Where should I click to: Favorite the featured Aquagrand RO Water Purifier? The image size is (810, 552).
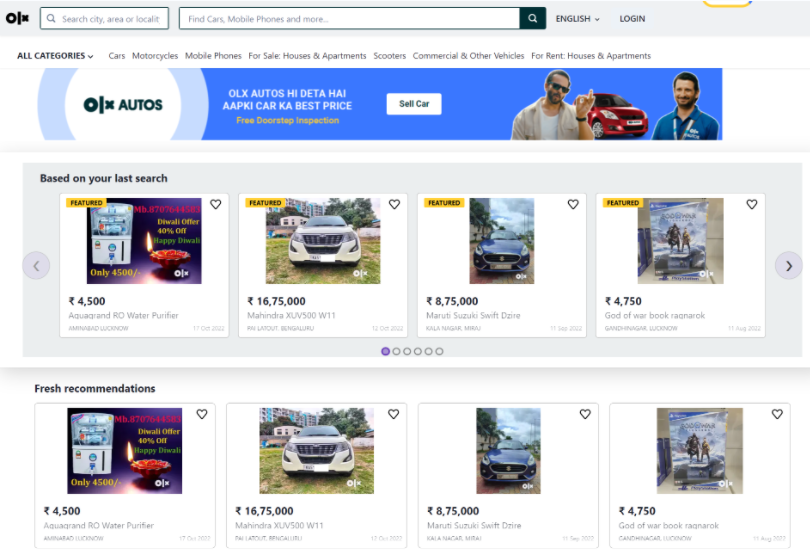(215, 204)
